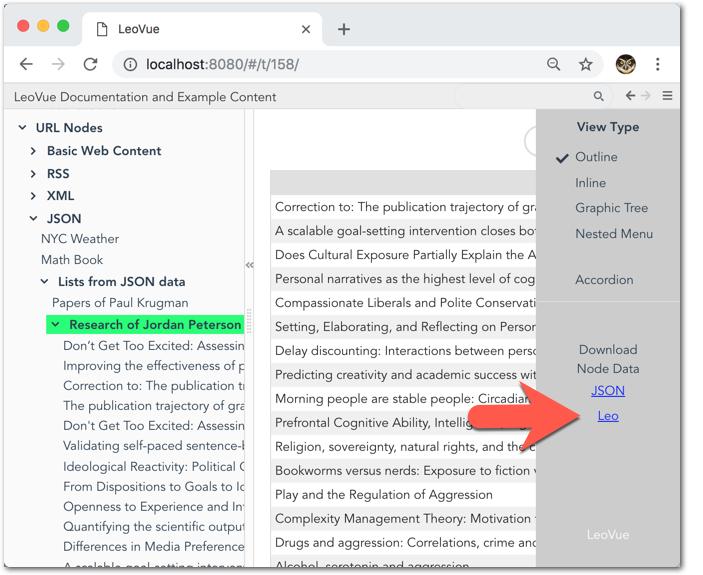Click the LeoVue history back arrow
Viewport: 703px width, 575px height.
pos(630,95)
